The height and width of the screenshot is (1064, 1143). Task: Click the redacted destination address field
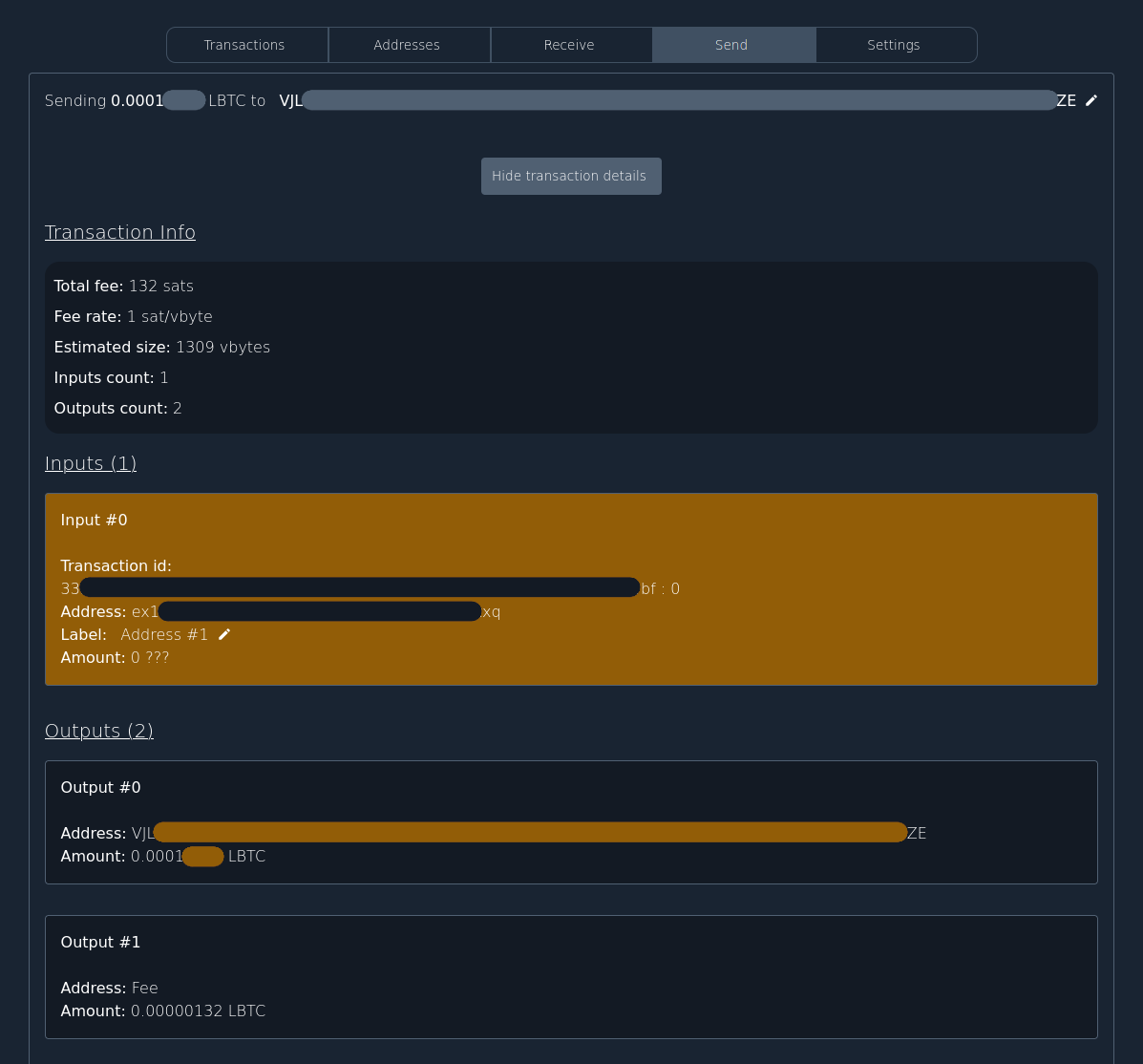click(x=678, y=100)
